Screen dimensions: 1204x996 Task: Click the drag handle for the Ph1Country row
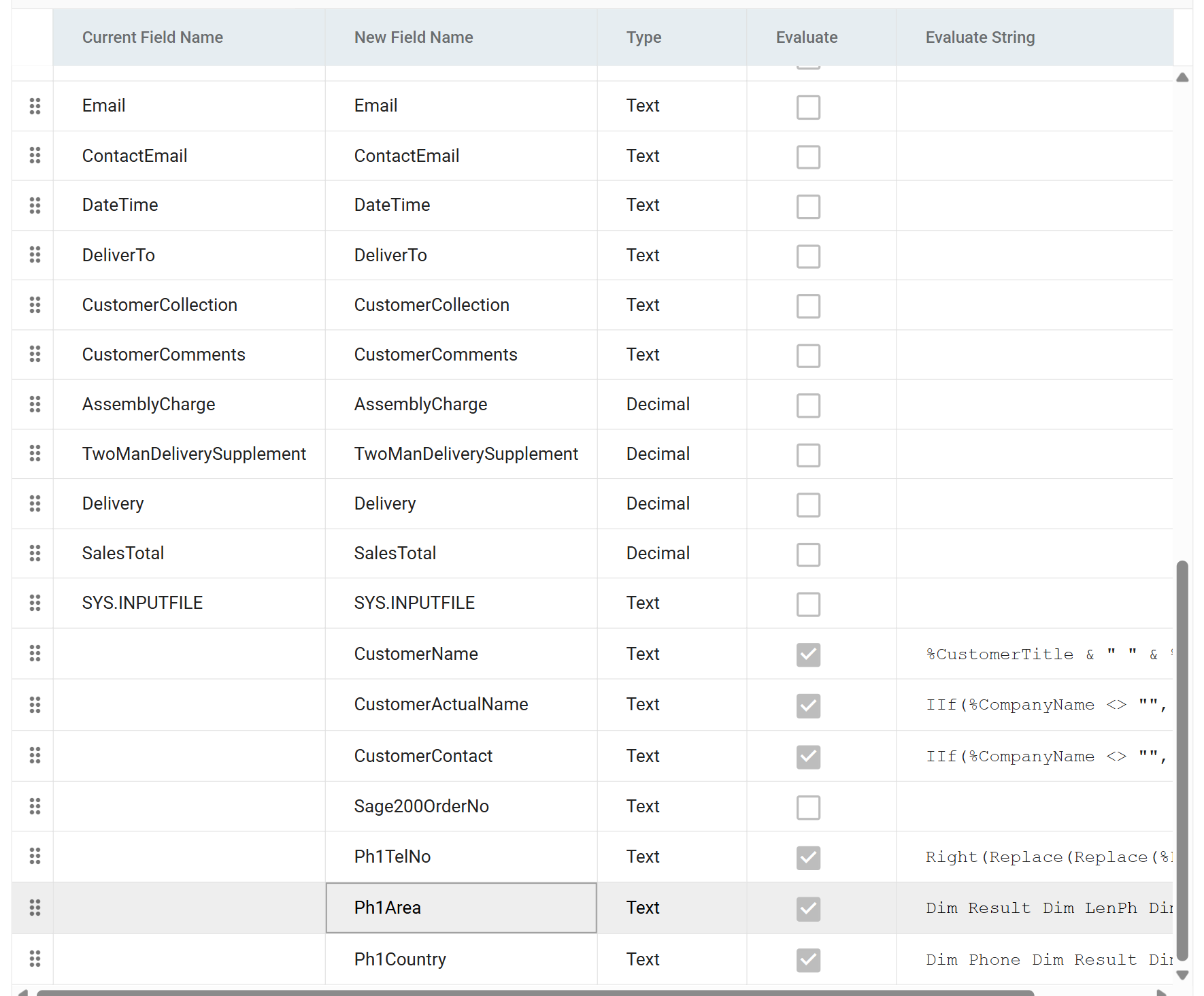[x=35, y=959]
